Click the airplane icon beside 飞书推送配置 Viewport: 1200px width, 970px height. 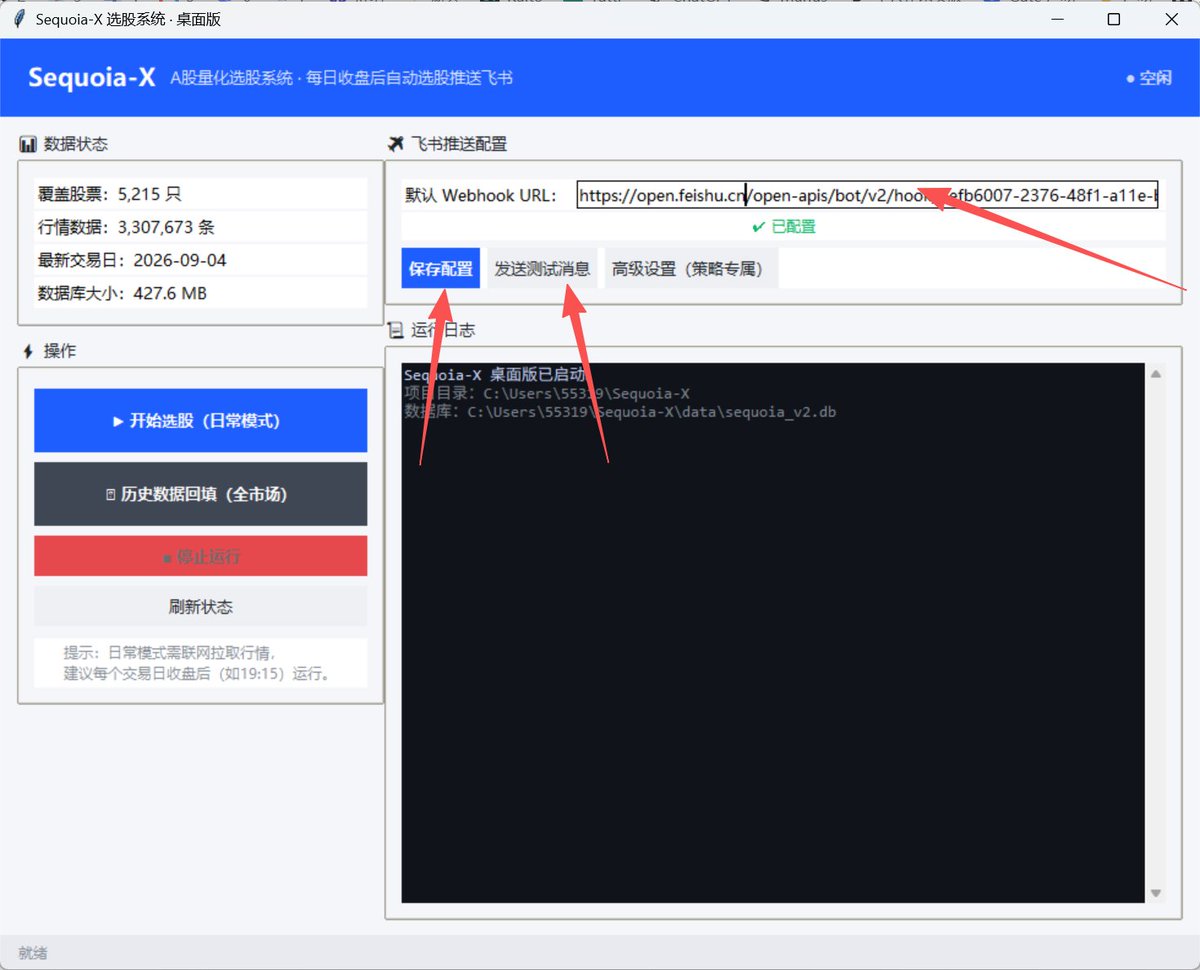tap(396, 144)
